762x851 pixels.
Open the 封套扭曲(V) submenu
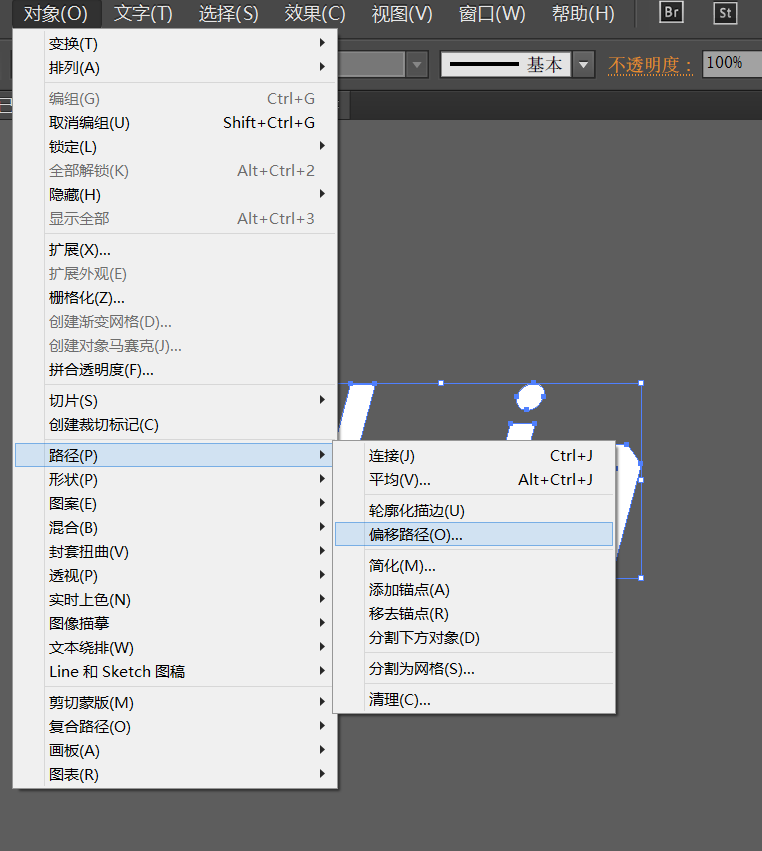(176, 551)
